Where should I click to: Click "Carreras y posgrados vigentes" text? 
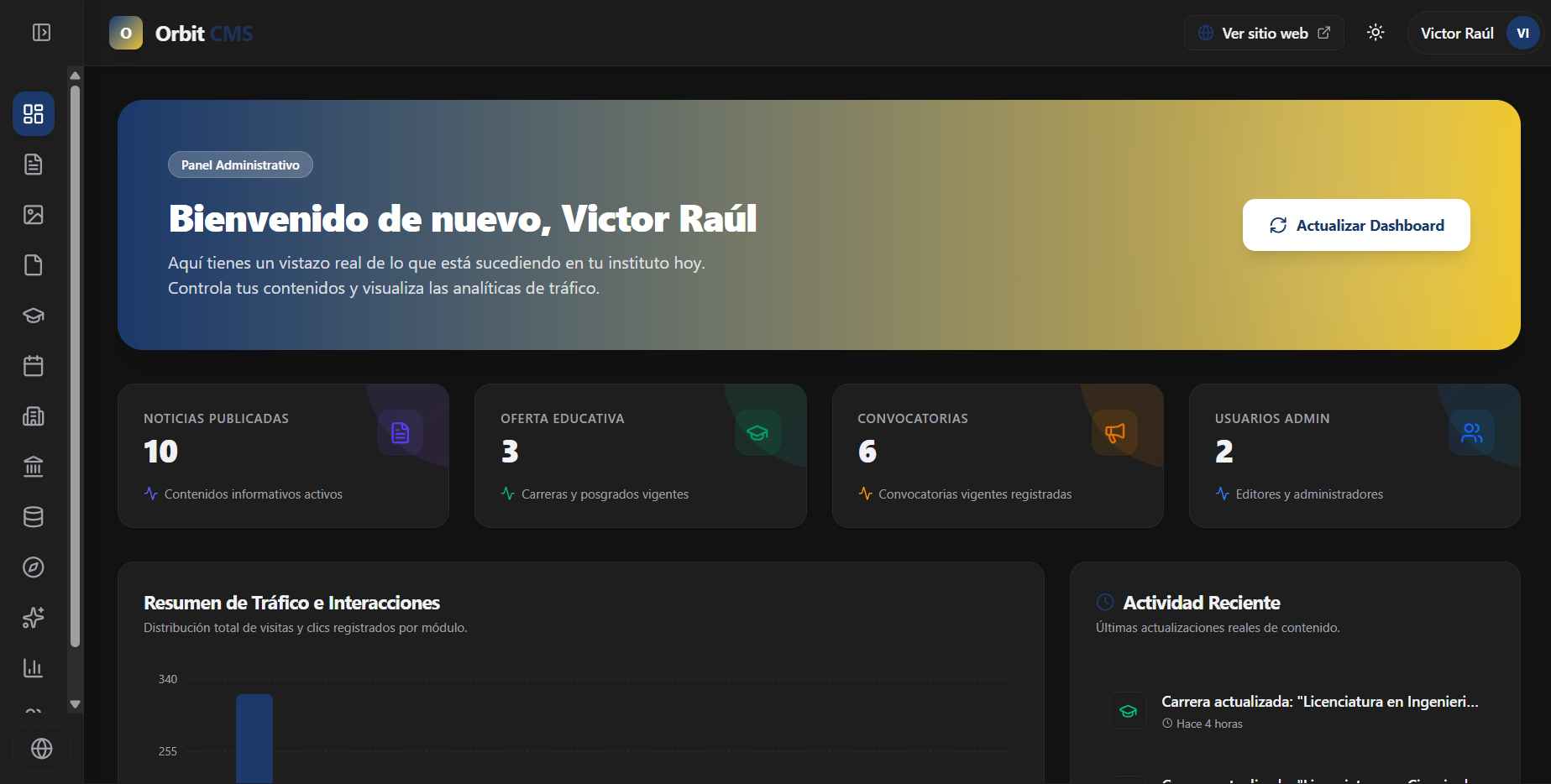(x=605, y=494)
